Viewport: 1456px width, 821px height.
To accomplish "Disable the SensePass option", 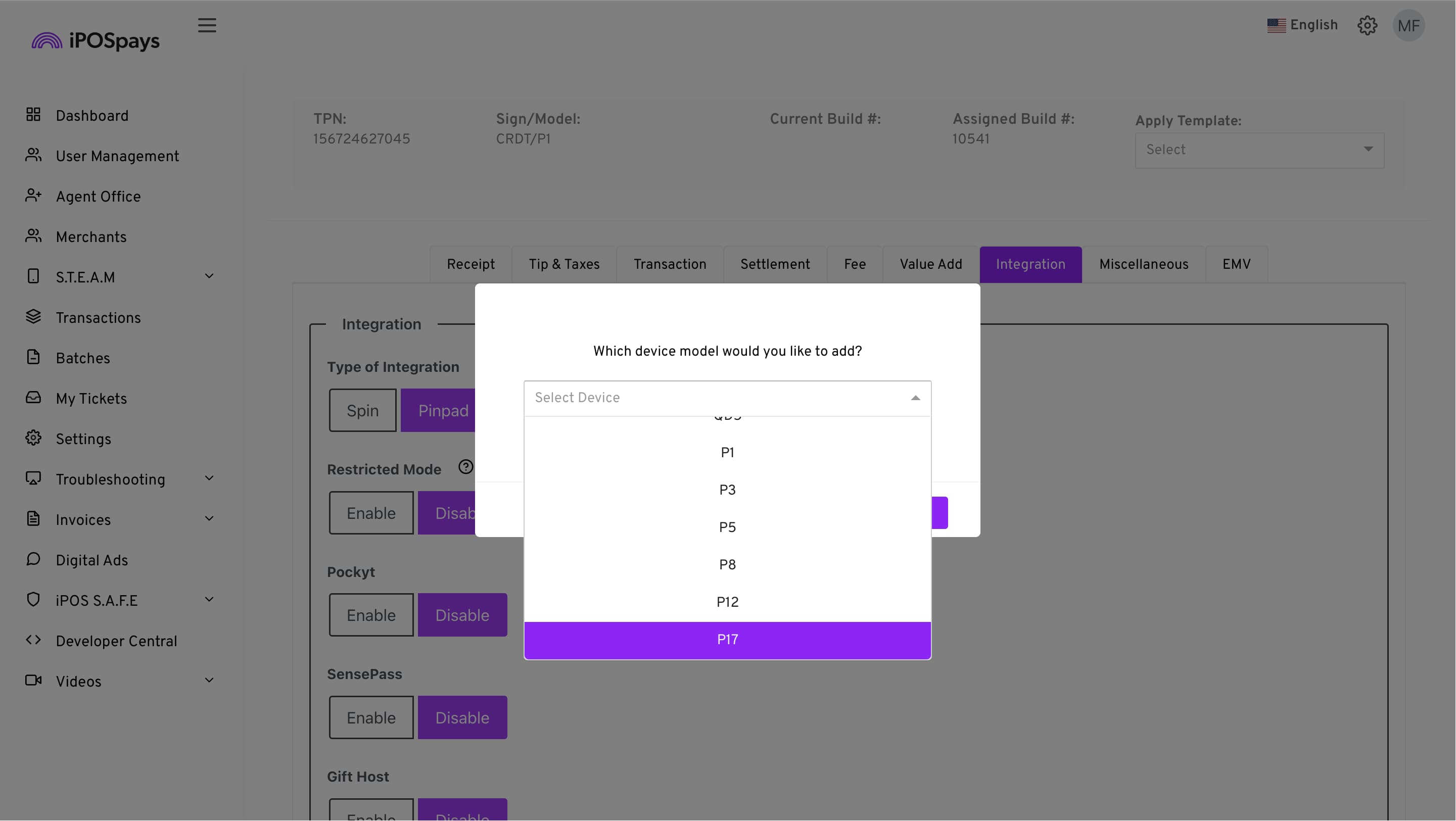I will tap(462, 718).
